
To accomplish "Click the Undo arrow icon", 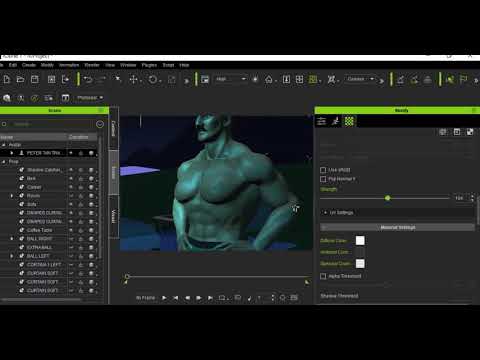I will [x=88, y=79].
